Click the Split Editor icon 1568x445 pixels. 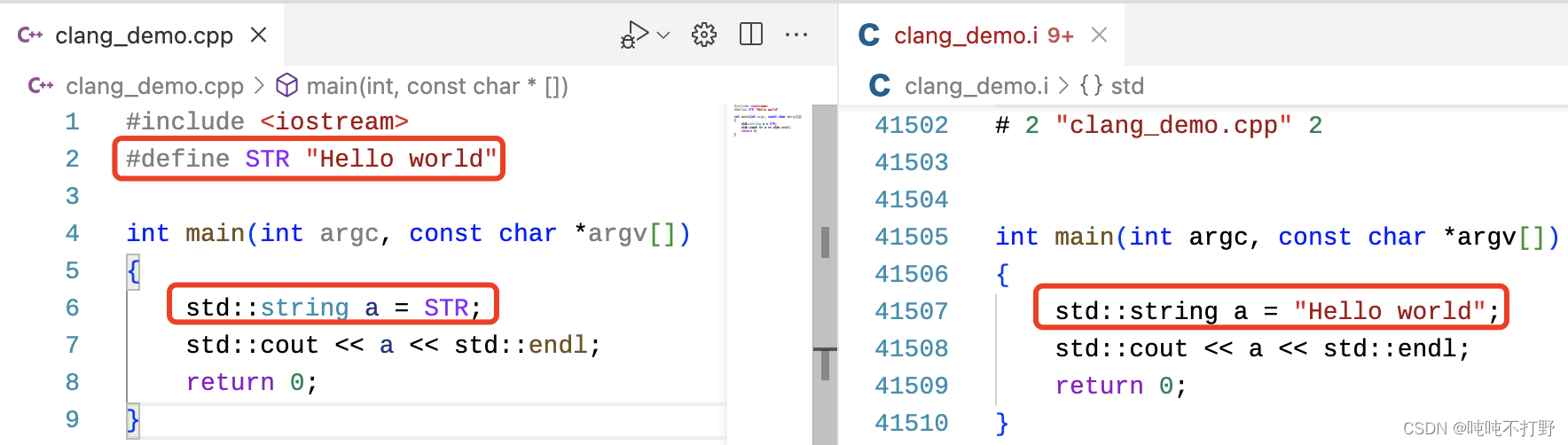(x=751, y=35)
